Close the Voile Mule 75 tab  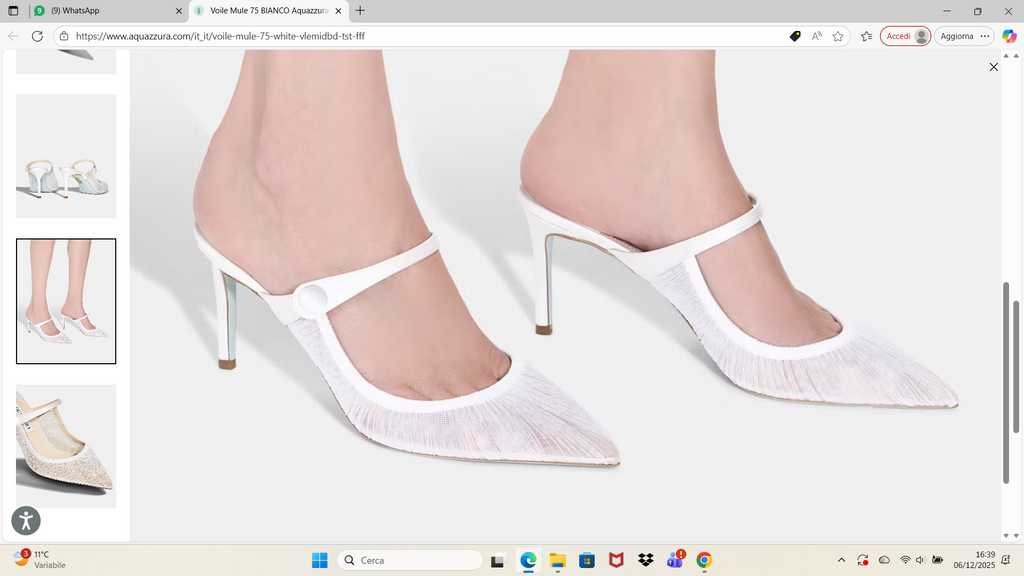[340, 10]
